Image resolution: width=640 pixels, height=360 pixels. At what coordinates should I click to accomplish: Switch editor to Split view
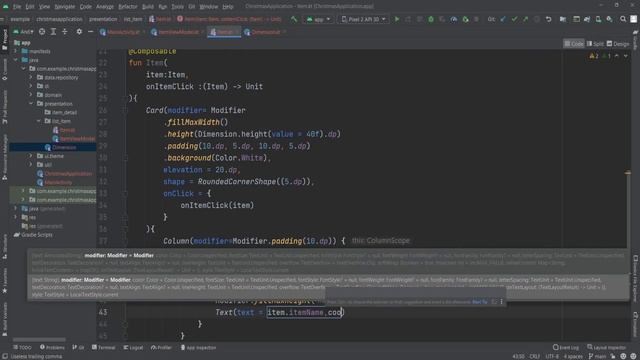(595, 44)
